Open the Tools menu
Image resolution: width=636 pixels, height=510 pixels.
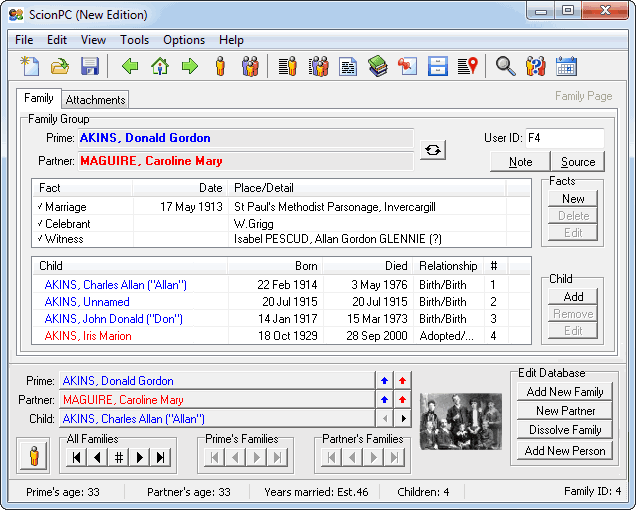134,40
